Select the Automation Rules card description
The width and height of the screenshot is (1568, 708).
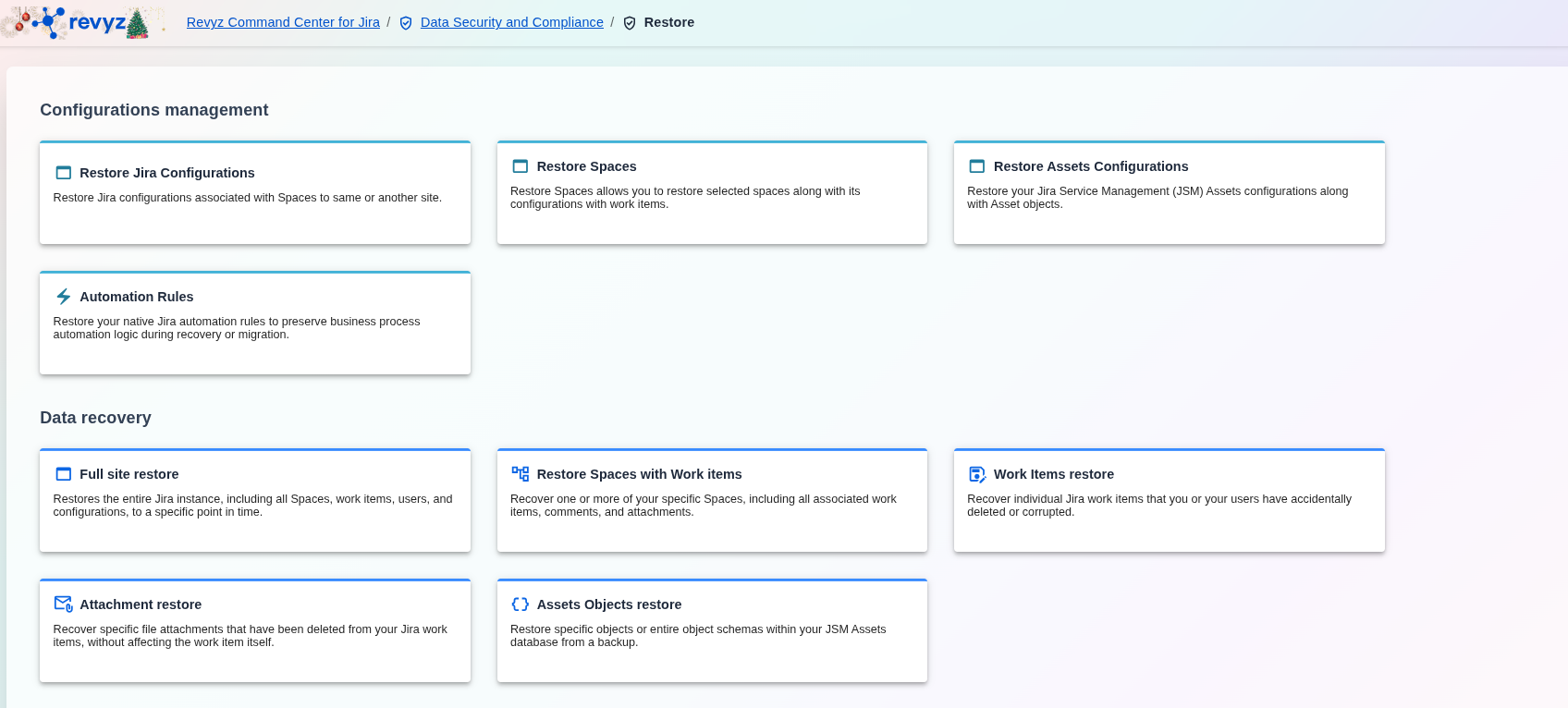click(x=237, y=328)
